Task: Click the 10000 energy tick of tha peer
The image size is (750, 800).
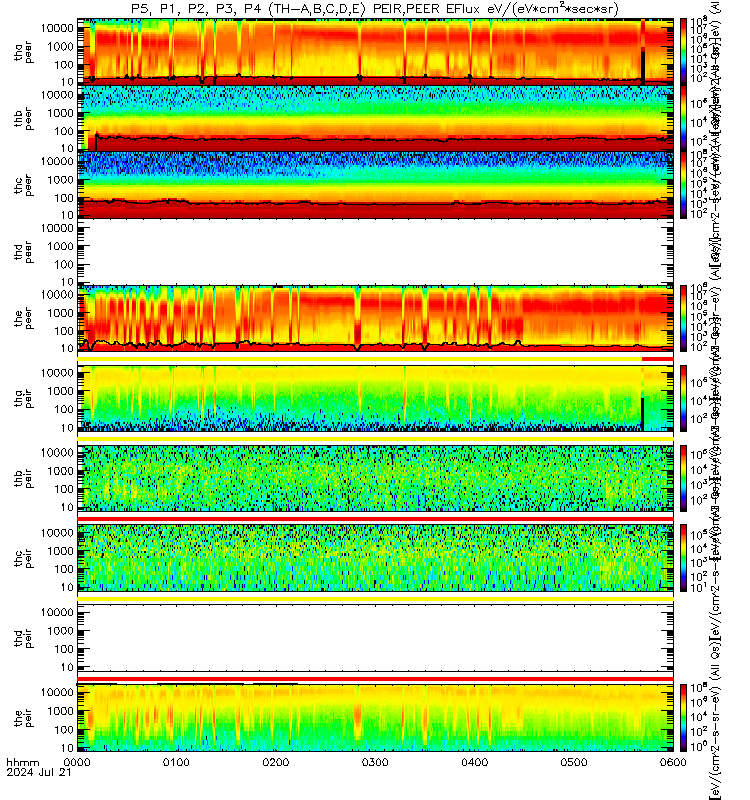Action: tap(57, 28)
